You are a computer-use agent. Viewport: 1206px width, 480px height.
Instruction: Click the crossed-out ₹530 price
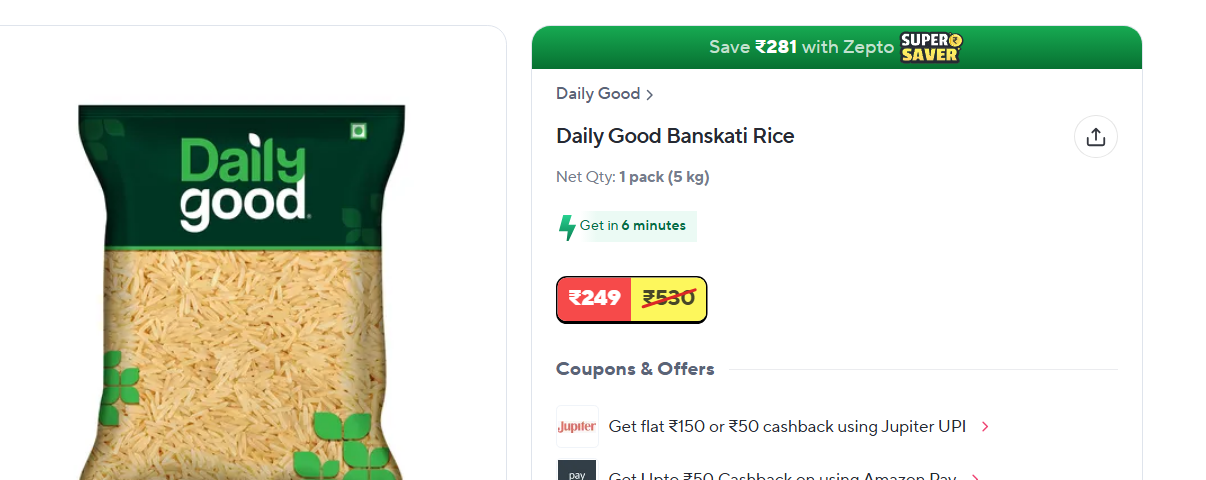coord(669,298)
